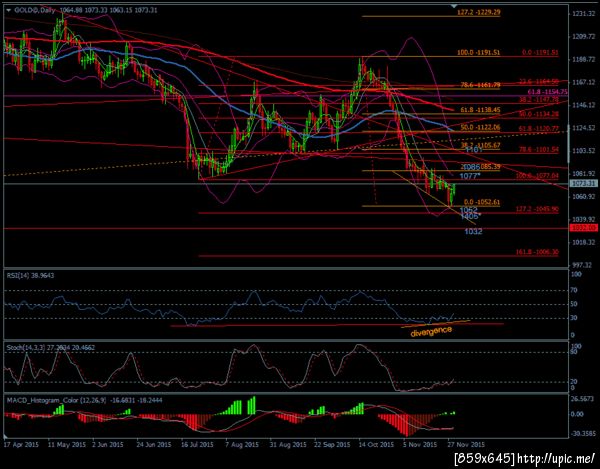Screen dimensions: 600x469
Task: Click 1146.12 on the price axis
Action: tap(584, 105)
